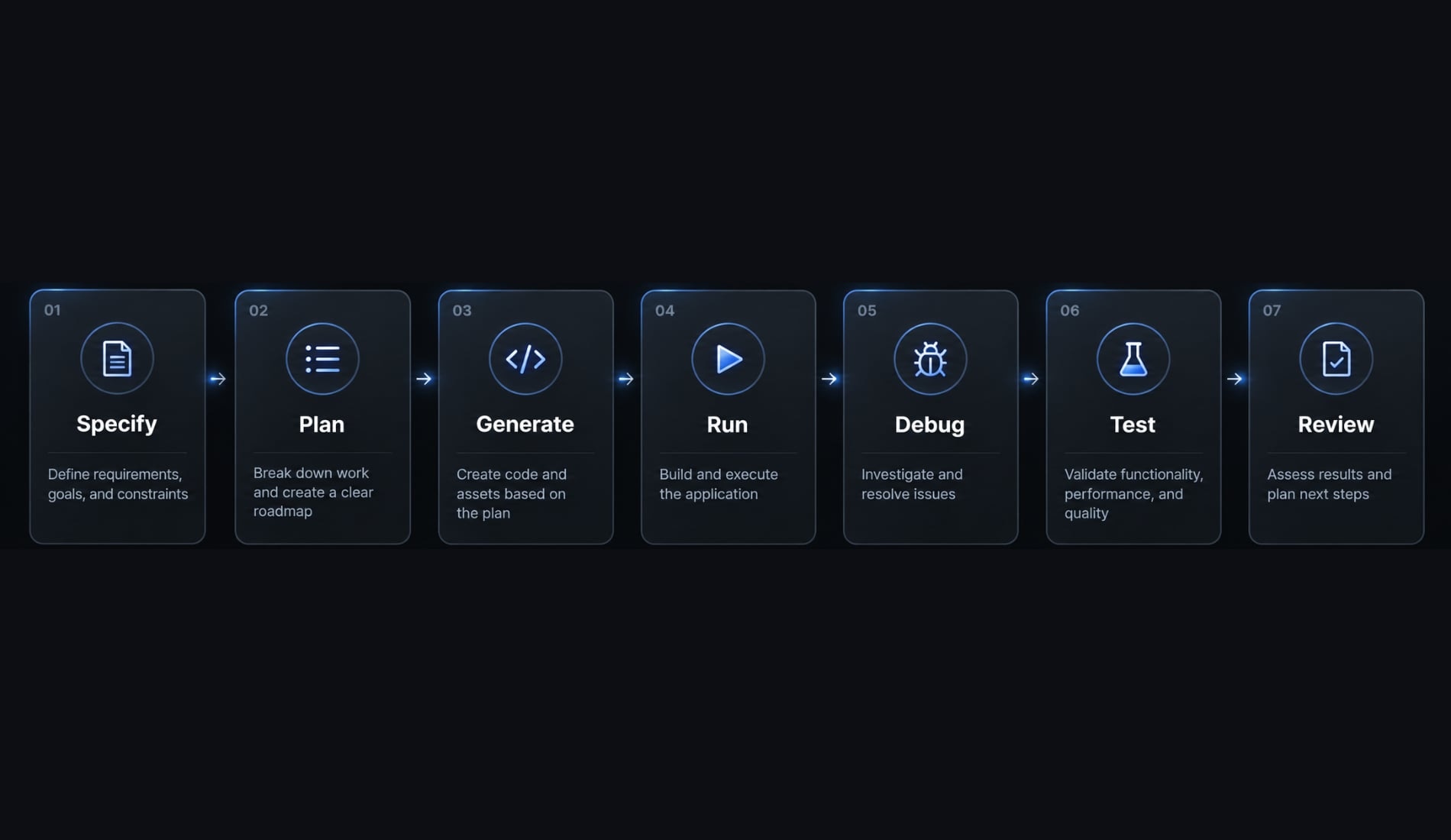Click the Run play icon
1451x840 pixels.
[x=728, y=359]
